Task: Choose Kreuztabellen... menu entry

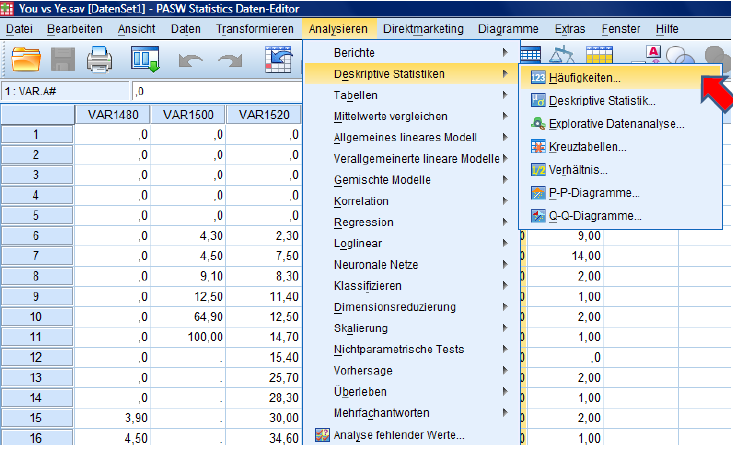Action: tap(620, 147)
